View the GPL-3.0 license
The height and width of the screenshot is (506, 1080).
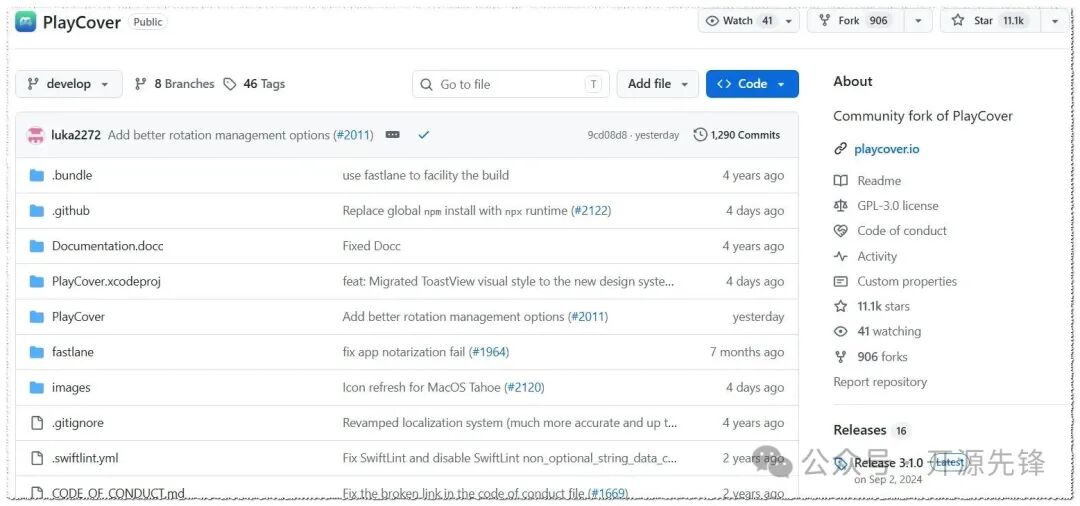point(897,206)
